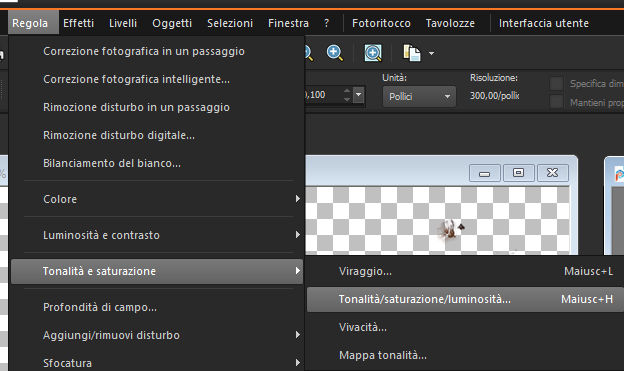
Task: Click the Risoluzione value field
Action: click(495, 96)
